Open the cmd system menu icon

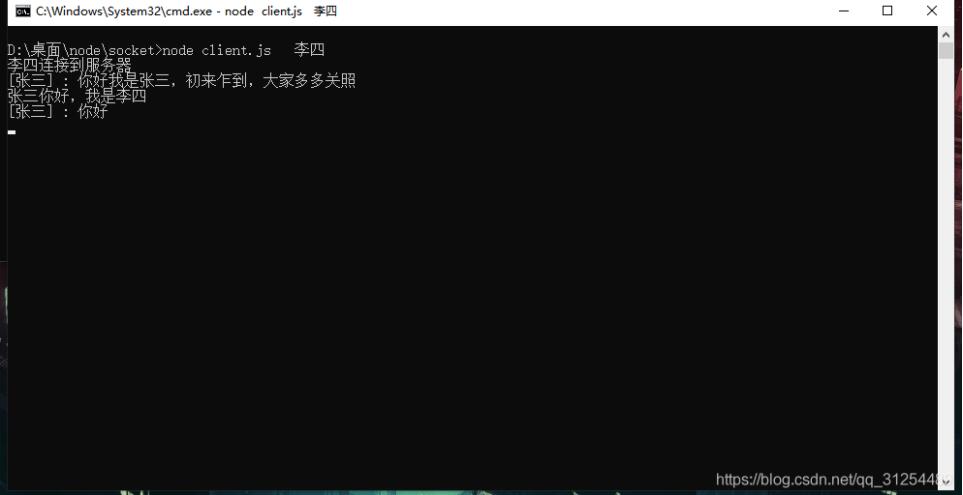pos(23,11)
